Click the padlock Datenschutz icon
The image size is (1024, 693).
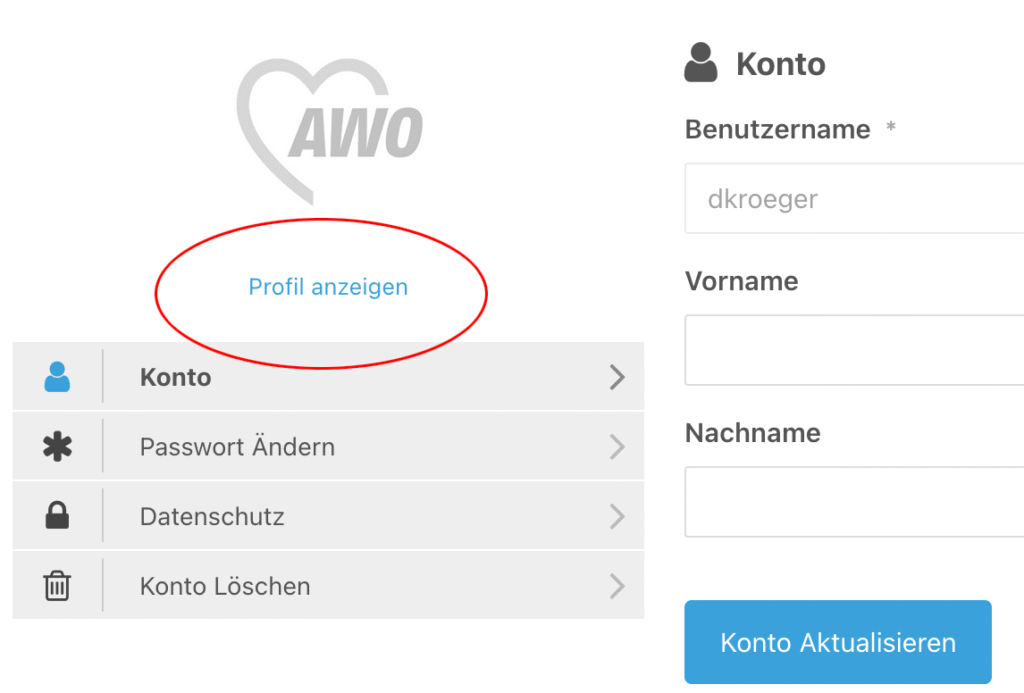(x=58, y=516)
